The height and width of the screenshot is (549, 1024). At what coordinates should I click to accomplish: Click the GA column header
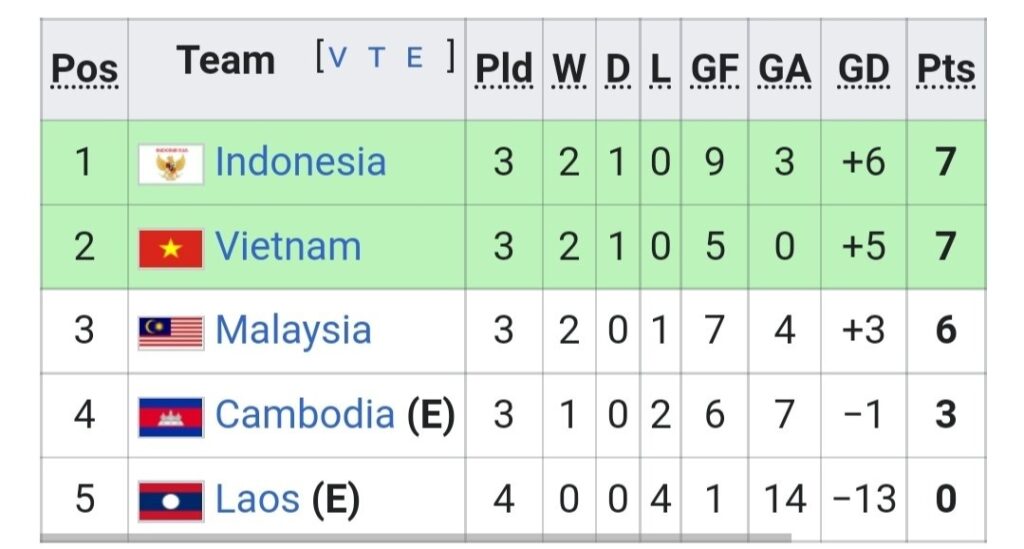[784, 69]
